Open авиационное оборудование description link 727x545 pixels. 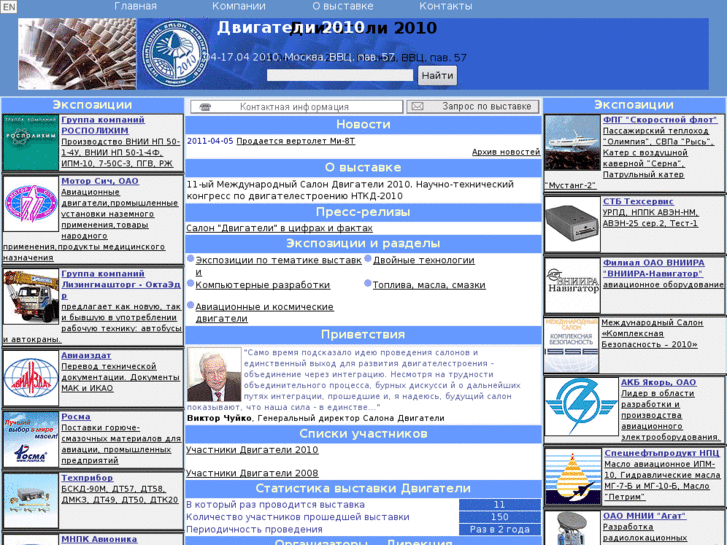(663, 285)
